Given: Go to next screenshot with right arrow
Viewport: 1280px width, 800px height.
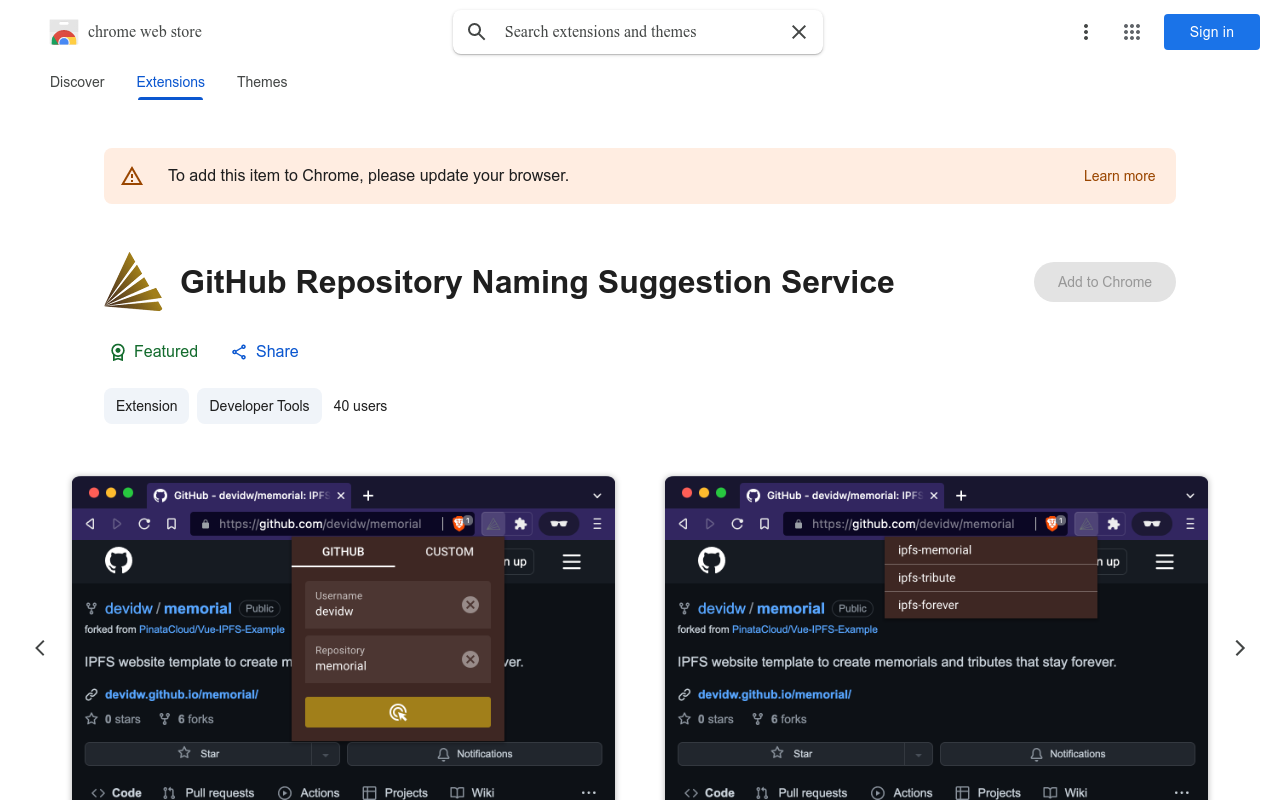Looking at the screenshot, I should 1240,648.
